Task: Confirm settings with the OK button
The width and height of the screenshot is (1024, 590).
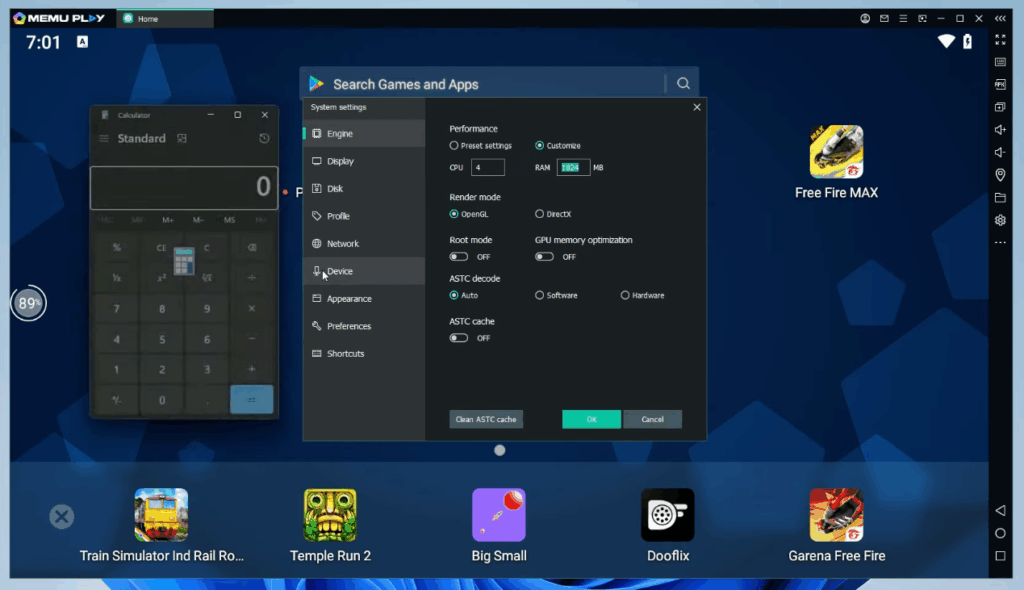Action: (x=591, y=419)
